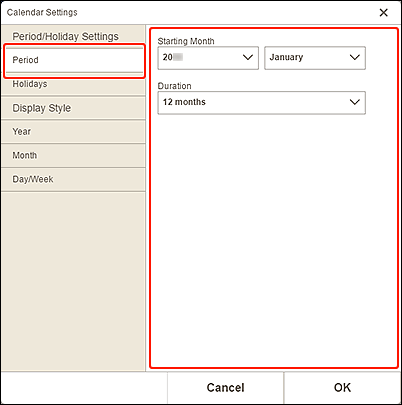Open the Day/Week display style settings
Image resolution: width=402 pixels, height=405 pixels.
pyautogui.click(x=73, y=179)
